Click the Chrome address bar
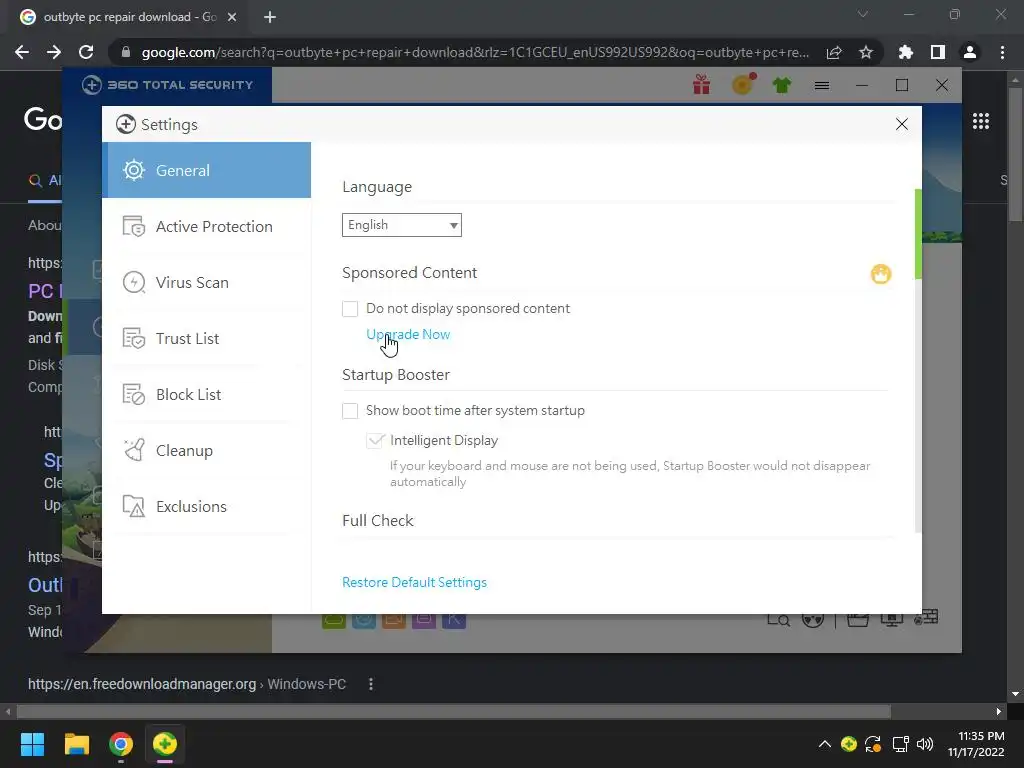 [x=475, y=52]
